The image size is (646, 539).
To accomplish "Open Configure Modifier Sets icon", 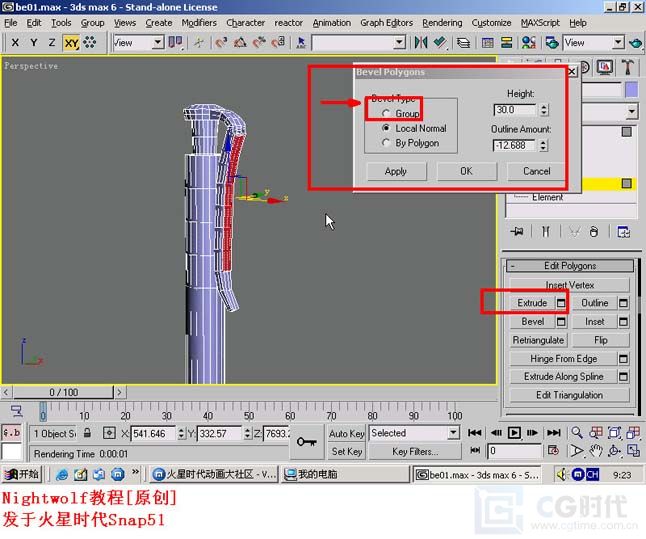I will [623, 232].
